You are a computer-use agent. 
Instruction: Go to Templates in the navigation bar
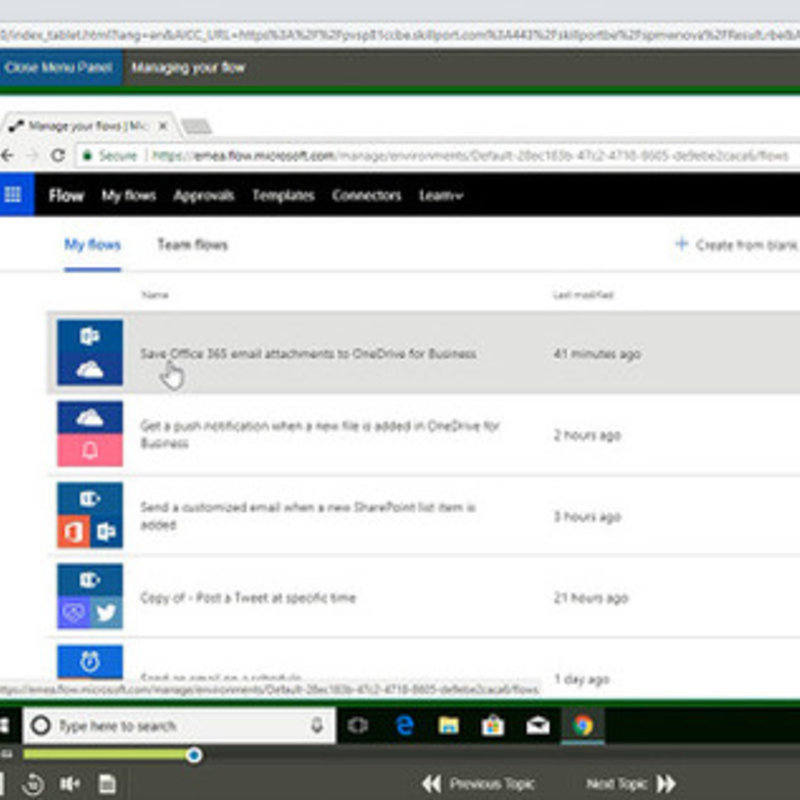(283, 195)
